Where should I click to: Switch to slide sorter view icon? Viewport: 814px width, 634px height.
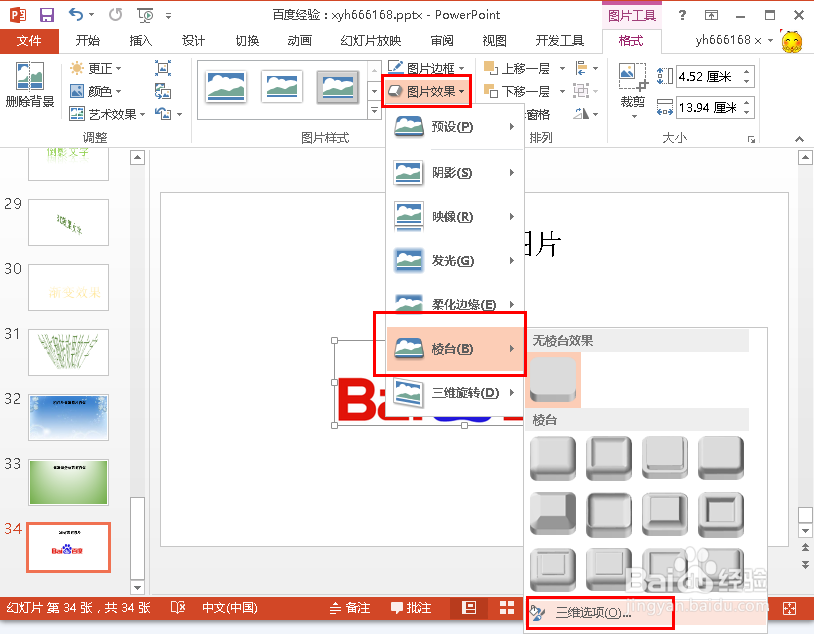pos(507,608)
